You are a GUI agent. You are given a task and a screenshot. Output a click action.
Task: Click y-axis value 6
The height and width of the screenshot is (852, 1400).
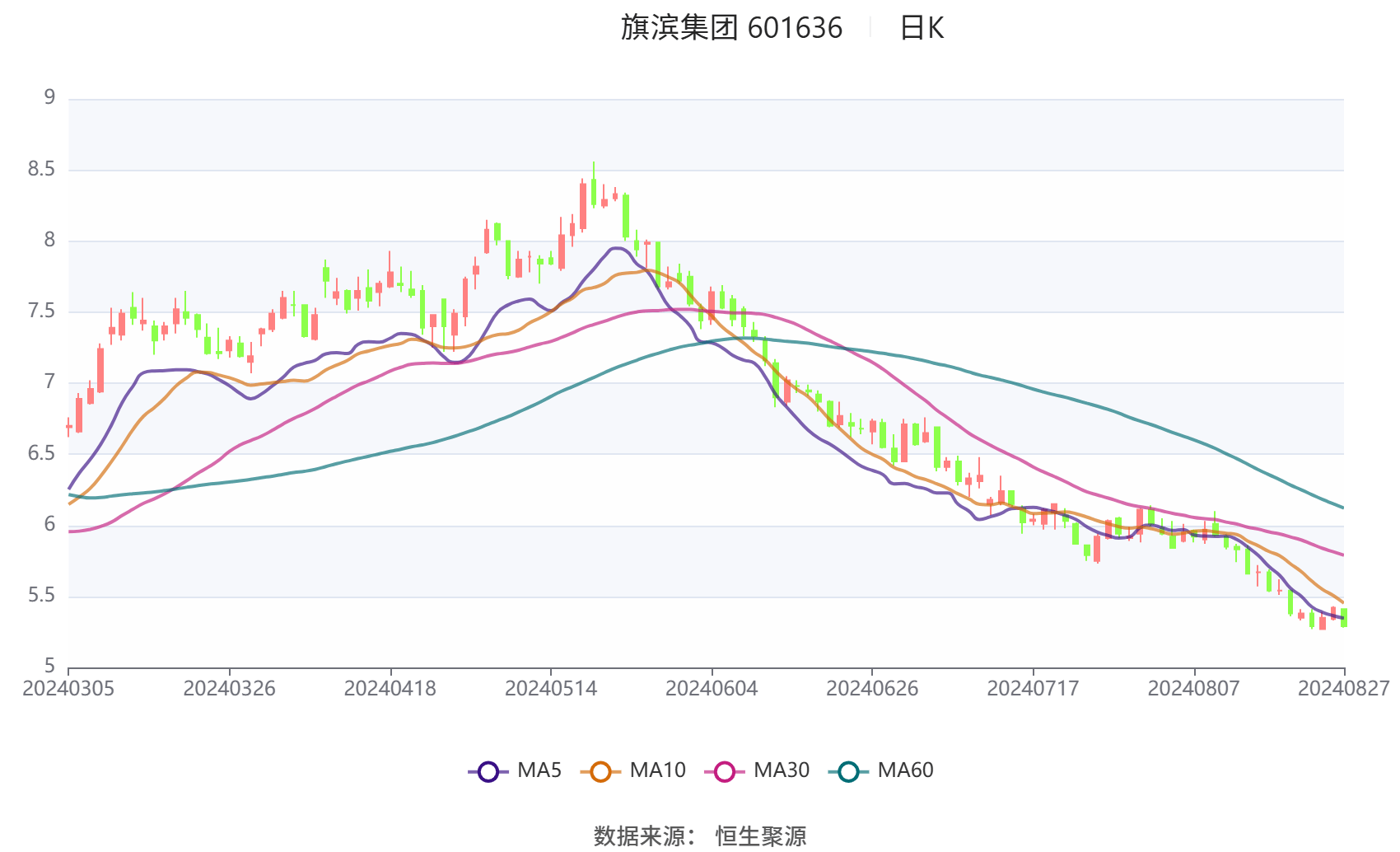coord(49,525)
